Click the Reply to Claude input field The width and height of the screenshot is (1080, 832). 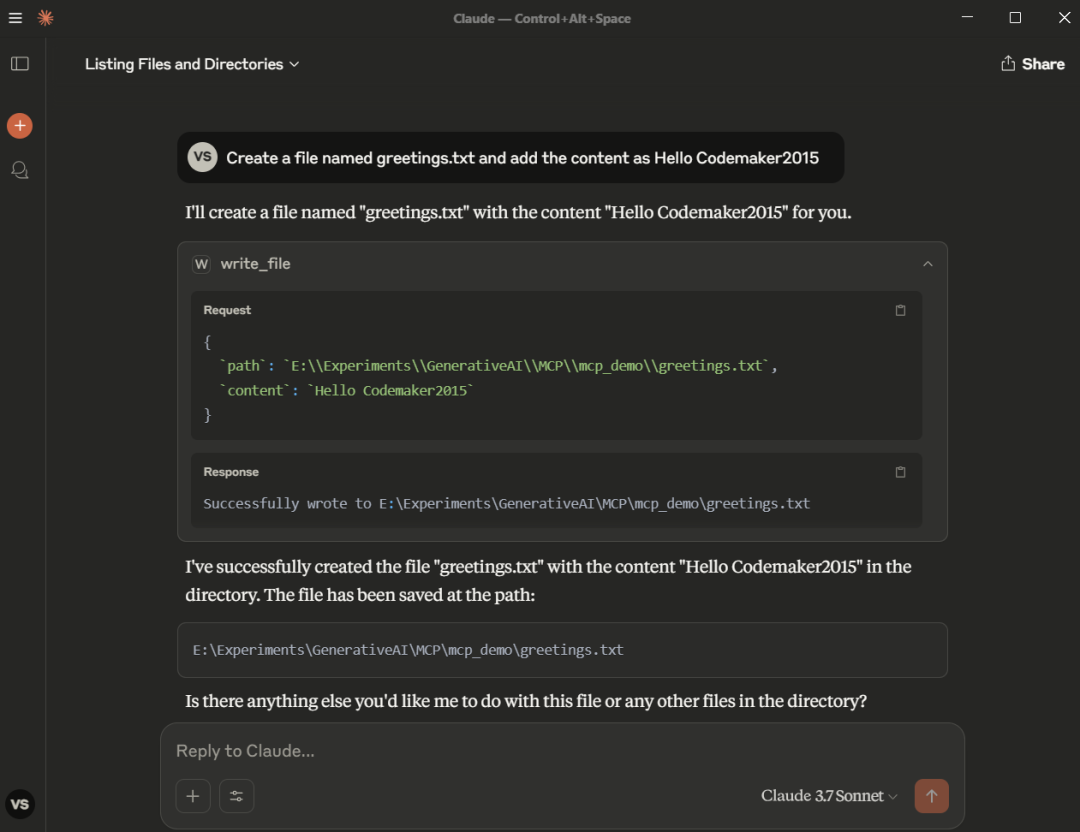click(x=560, y=751)
